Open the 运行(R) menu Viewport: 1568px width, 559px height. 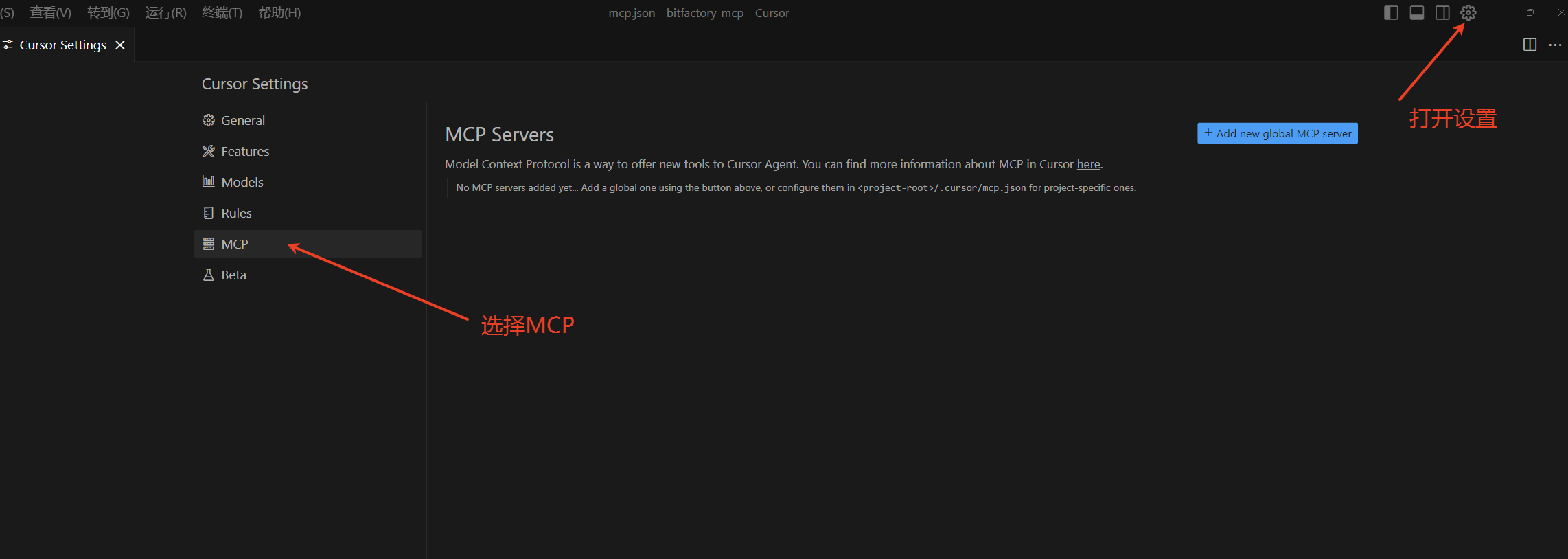pyautogui.click(x=165, y=12)
